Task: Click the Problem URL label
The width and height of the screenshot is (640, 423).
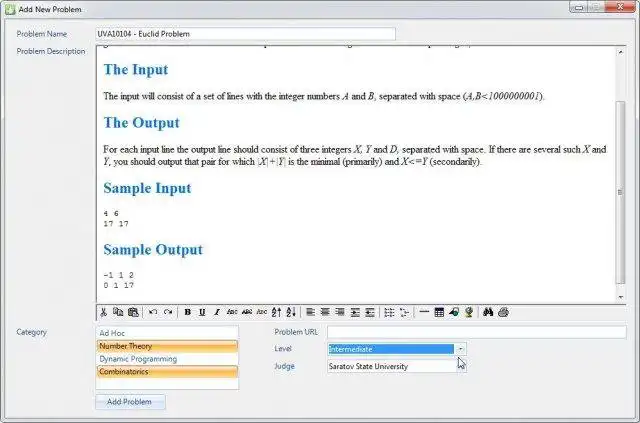Action: tap(296, 332)
